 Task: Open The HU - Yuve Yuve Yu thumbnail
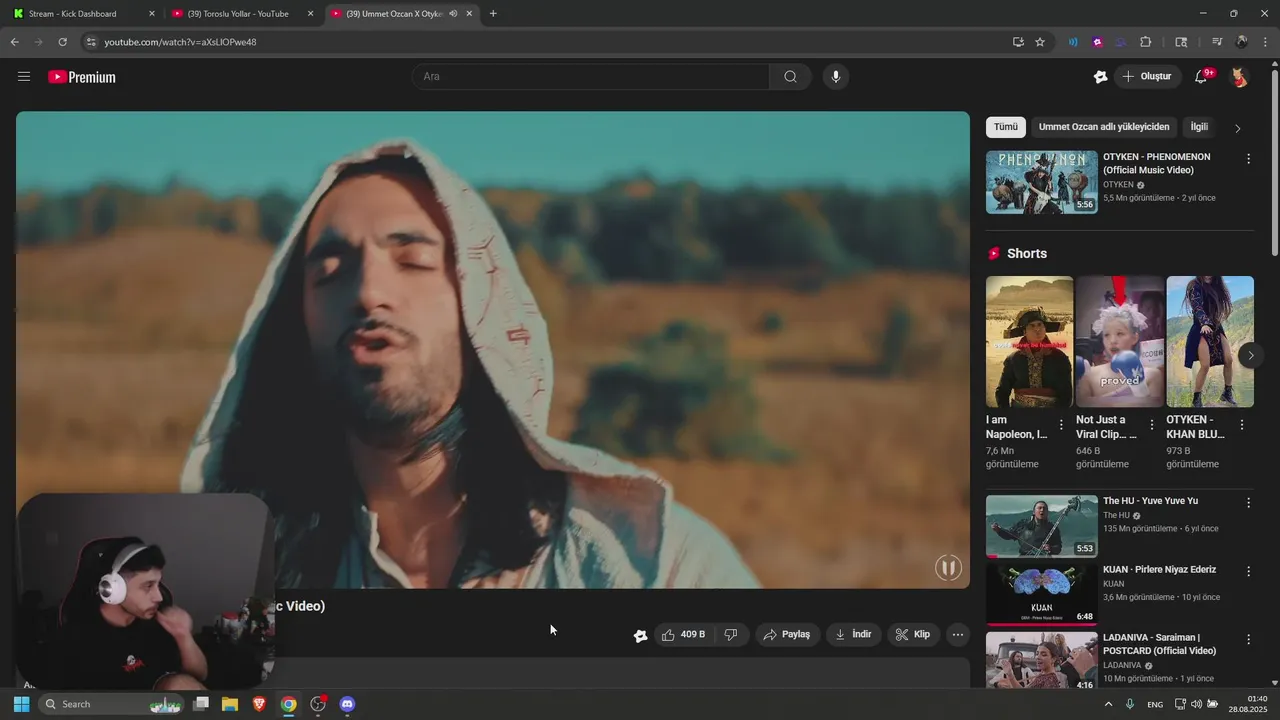click(x=1041, y=526)
